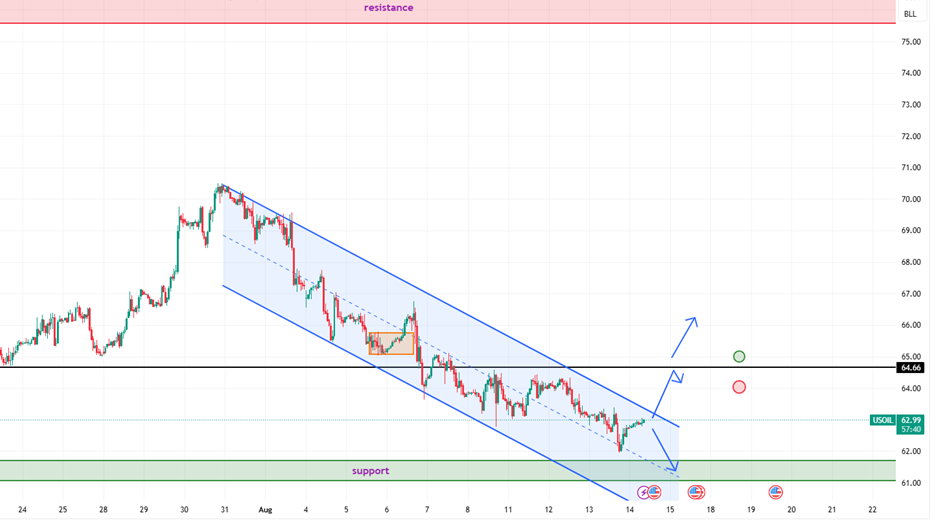This screenshot has width=936, height=520.
Task: Select the red circle marker near 64.00
Action: tap(739, 387)
